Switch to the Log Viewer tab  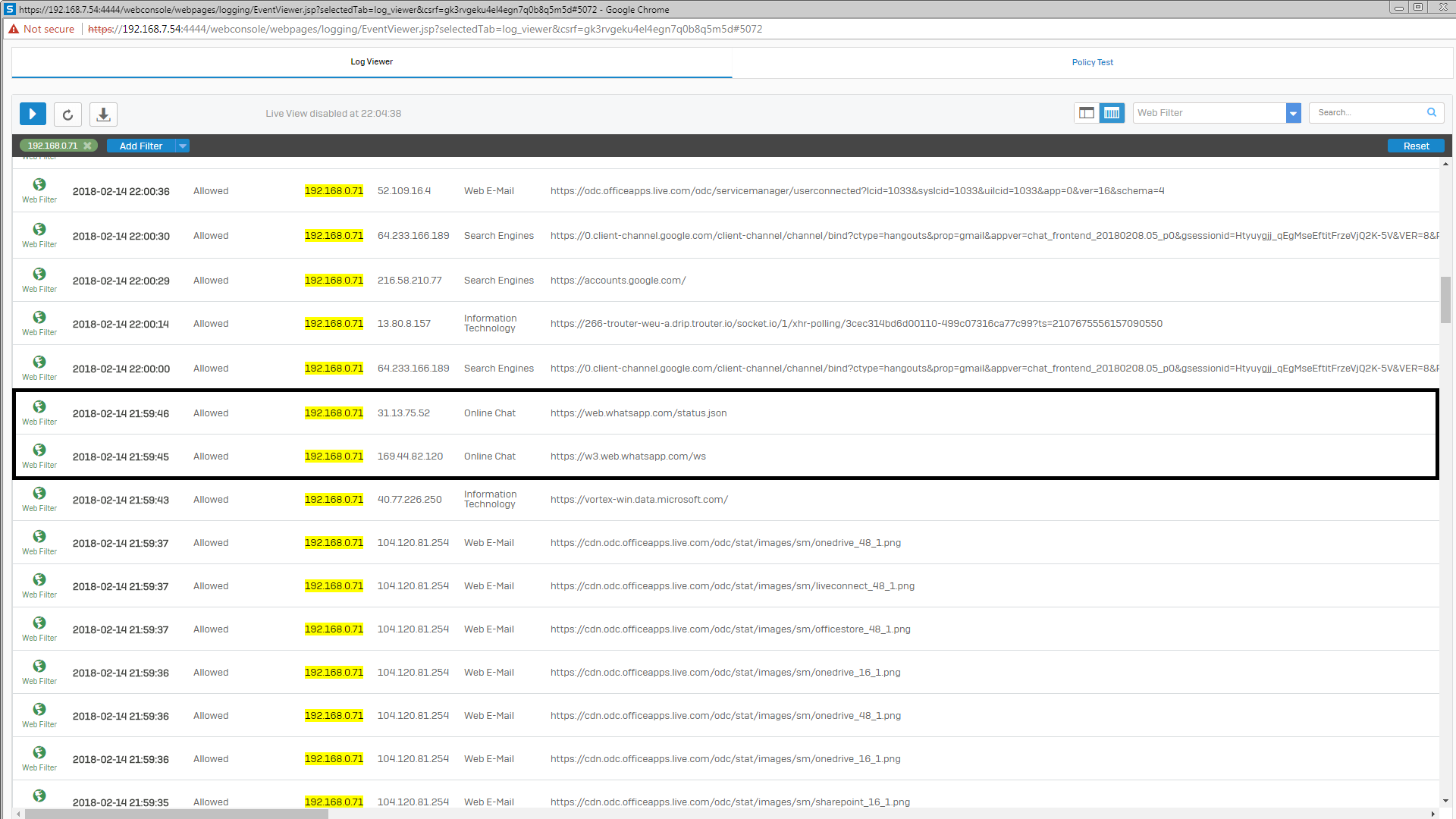pyautogui.click(x=372, y=62)
